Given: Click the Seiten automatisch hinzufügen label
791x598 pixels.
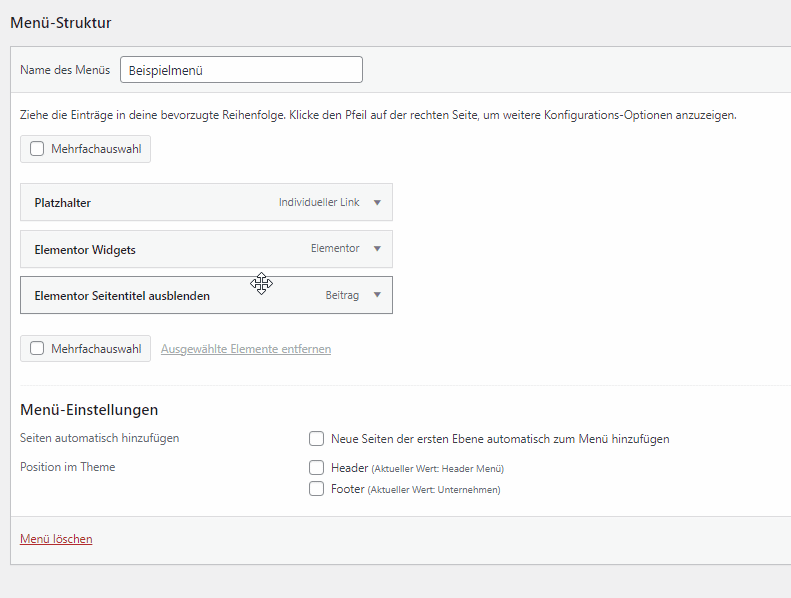Looking at the screenshot, I should (99, 438).
